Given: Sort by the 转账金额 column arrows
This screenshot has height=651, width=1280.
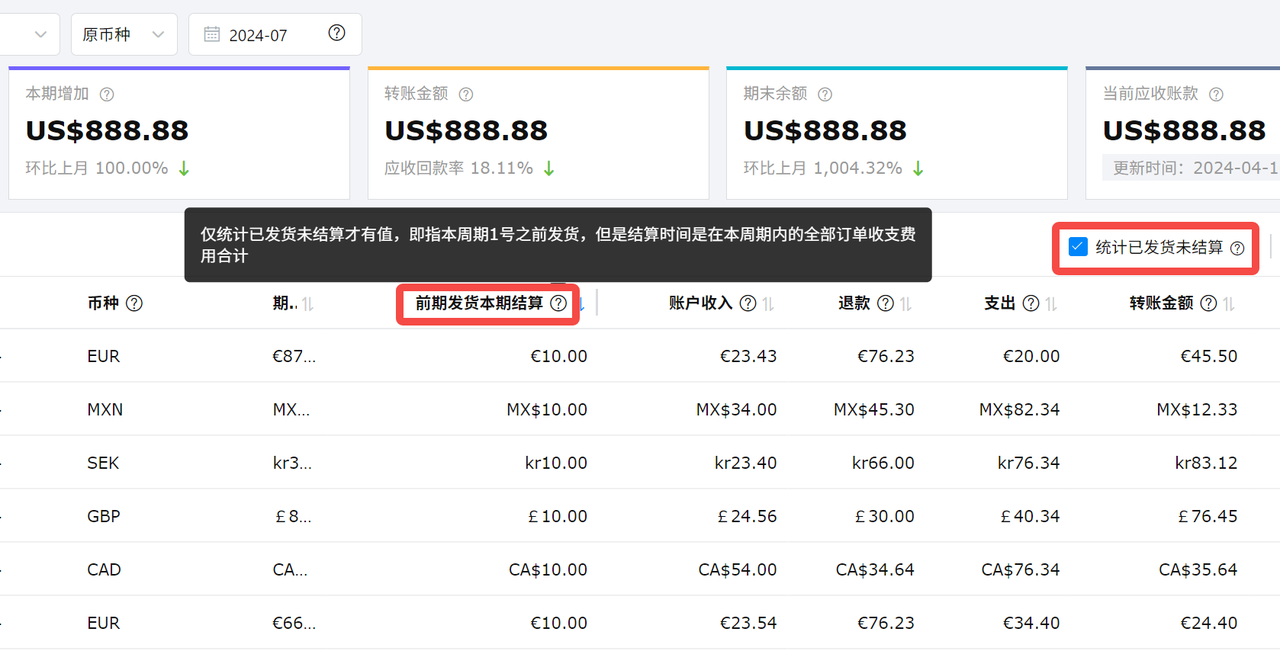Looking at the screenshot, I should (1229, 304).
